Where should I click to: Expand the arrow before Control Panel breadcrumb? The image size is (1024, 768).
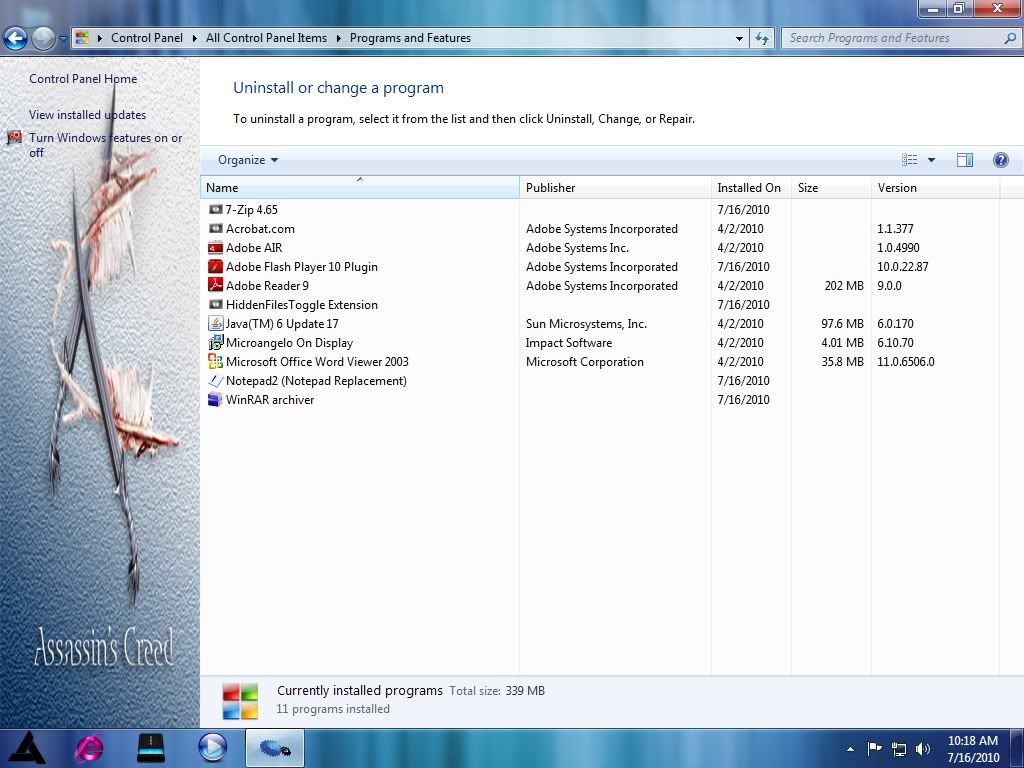(100, 39)
